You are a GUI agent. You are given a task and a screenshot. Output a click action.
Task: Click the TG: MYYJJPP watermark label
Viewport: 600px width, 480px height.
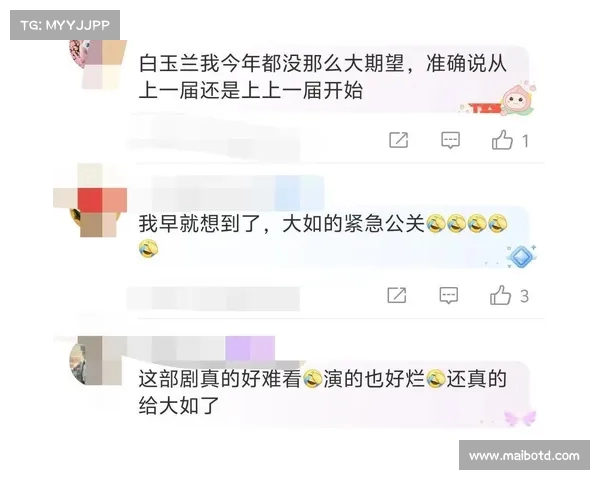(65, 25)
